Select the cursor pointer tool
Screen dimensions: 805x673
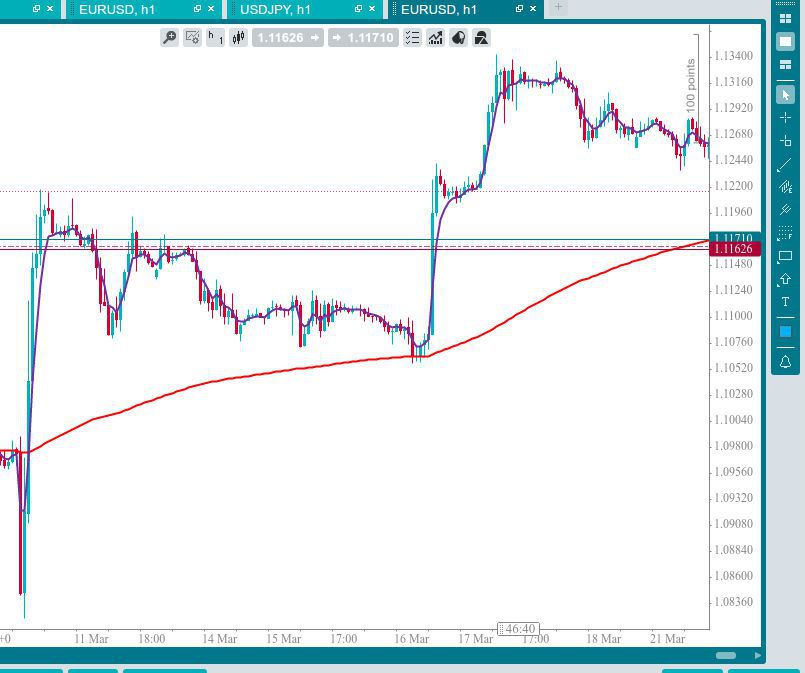(785, 95)
